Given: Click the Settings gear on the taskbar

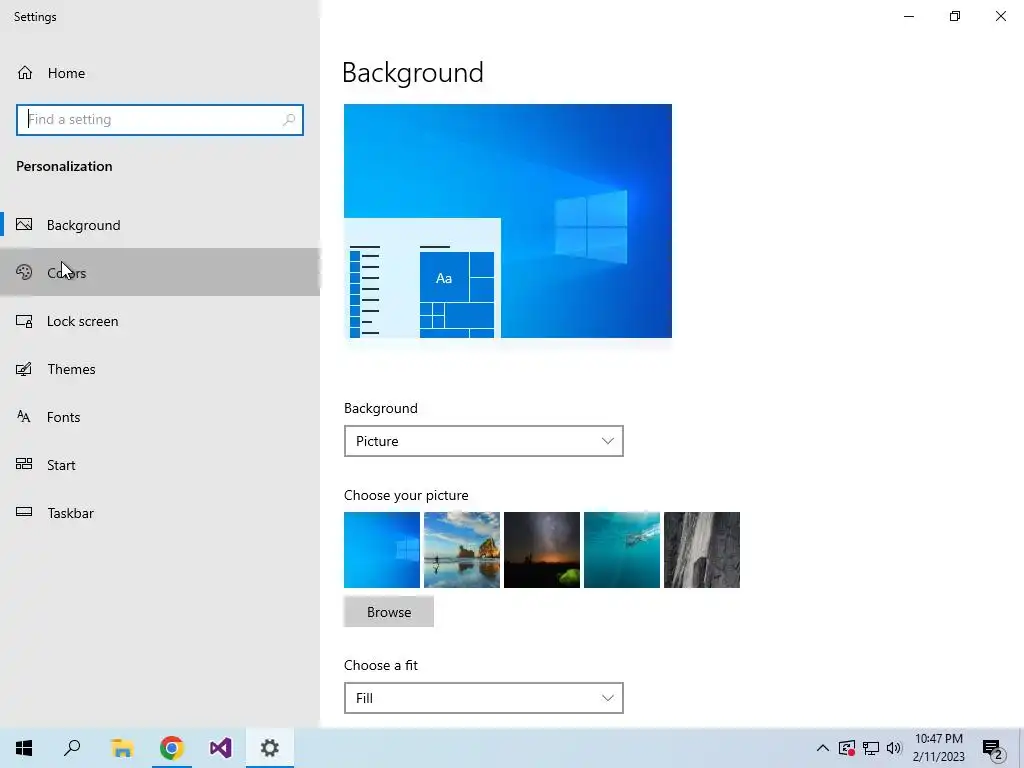Looking at the screenshot, I should pyautogui.click(x=270, y=748).
